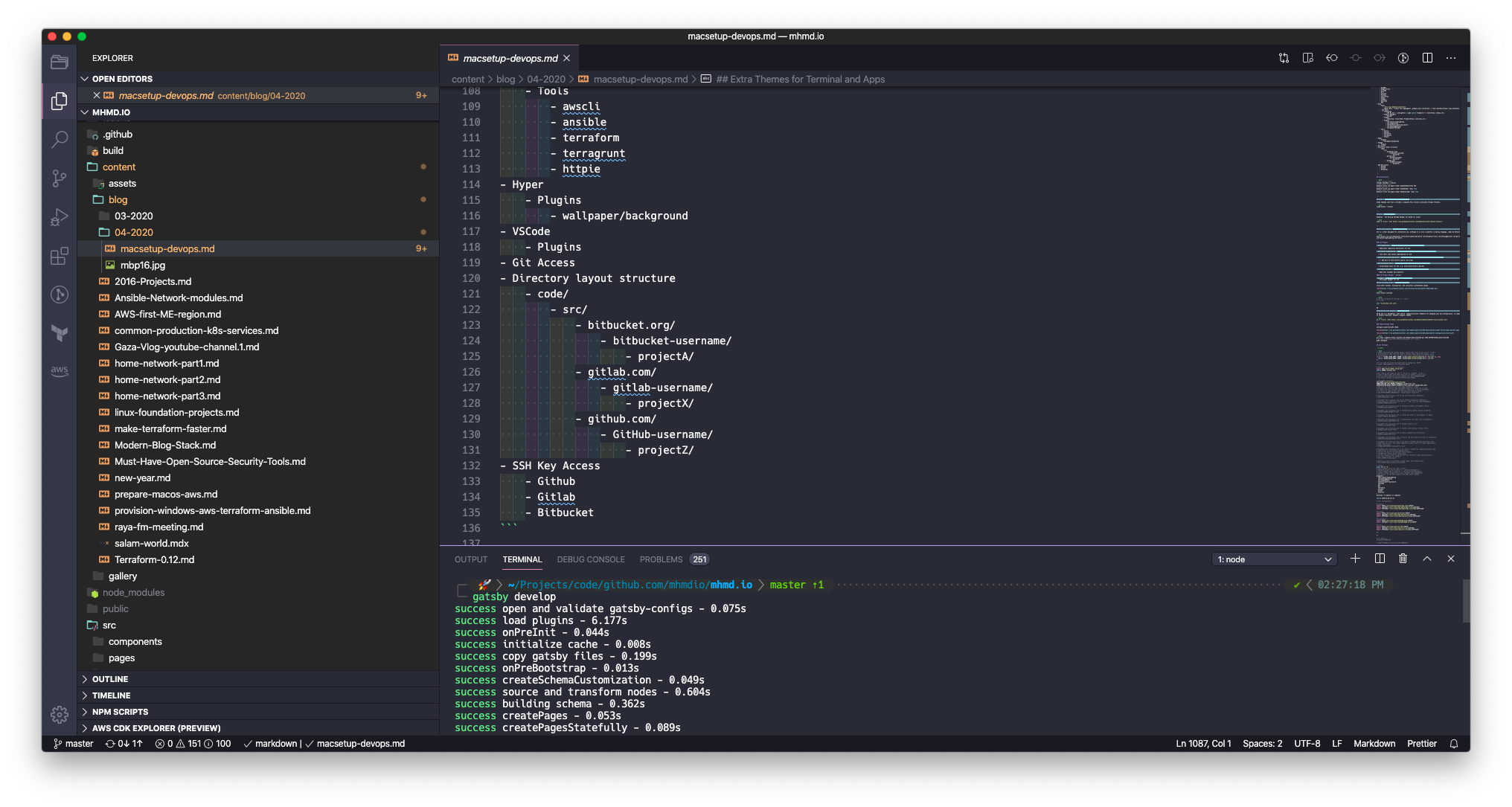Split the editor right
Viewport: 1512px width, 807px height.
pos(1427,58)
